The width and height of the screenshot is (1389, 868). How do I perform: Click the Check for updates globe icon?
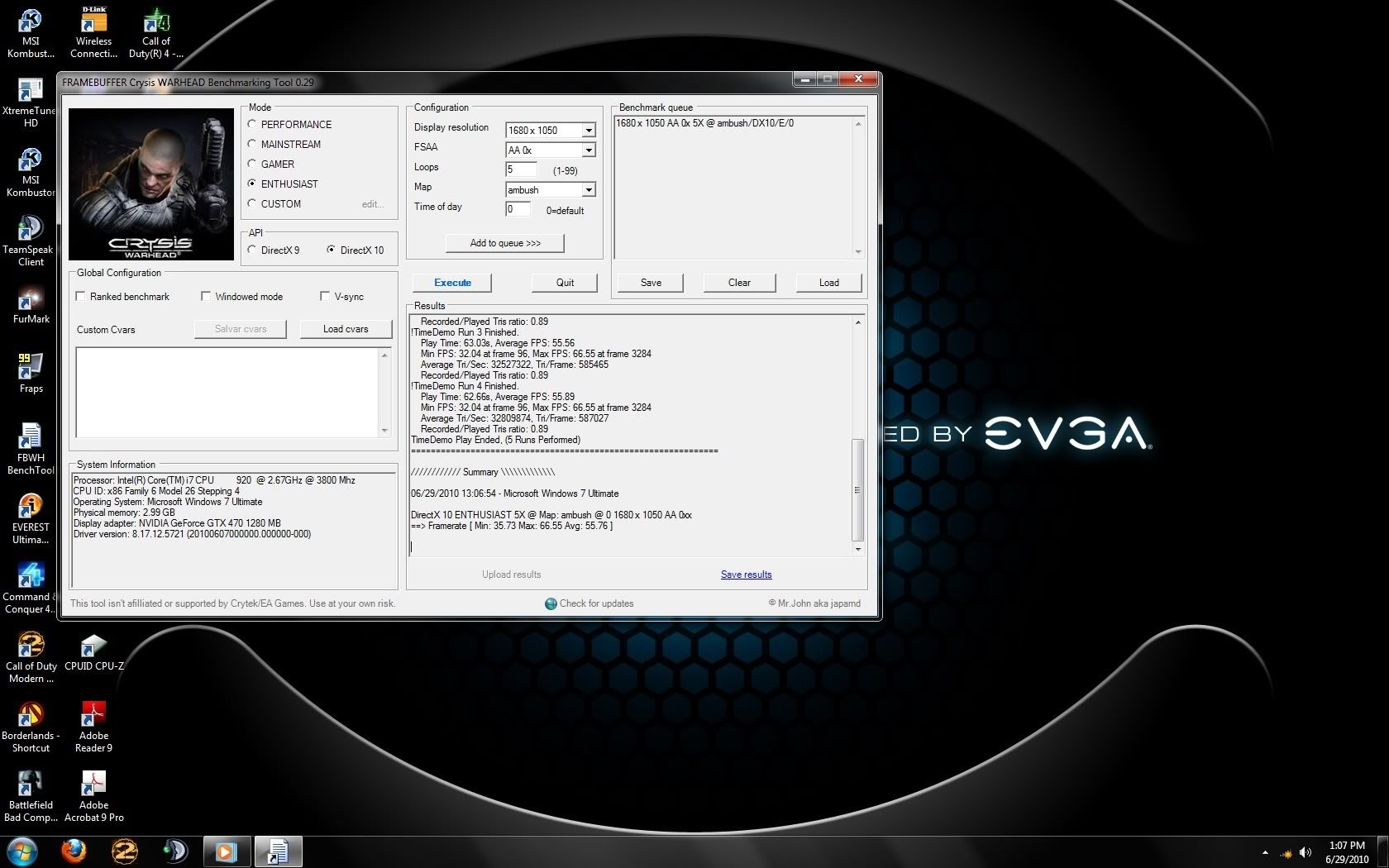(551, 603)
